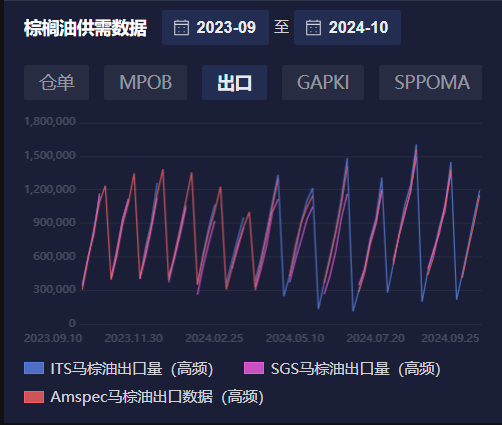502x425 pixels.
Task: Click the end date calendar icon
Action: (x=313, y=28)
